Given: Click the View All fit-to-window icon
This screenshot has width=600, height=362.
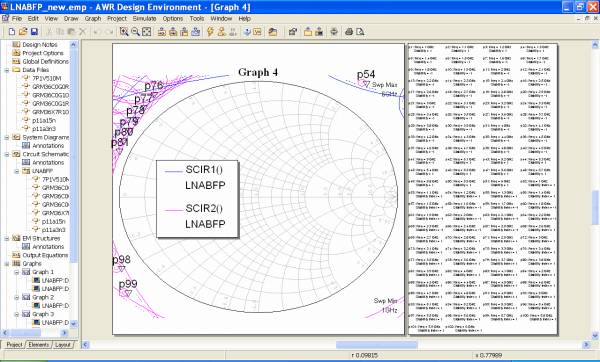Looking at the screenshot, I should click(x=147, y=32).
